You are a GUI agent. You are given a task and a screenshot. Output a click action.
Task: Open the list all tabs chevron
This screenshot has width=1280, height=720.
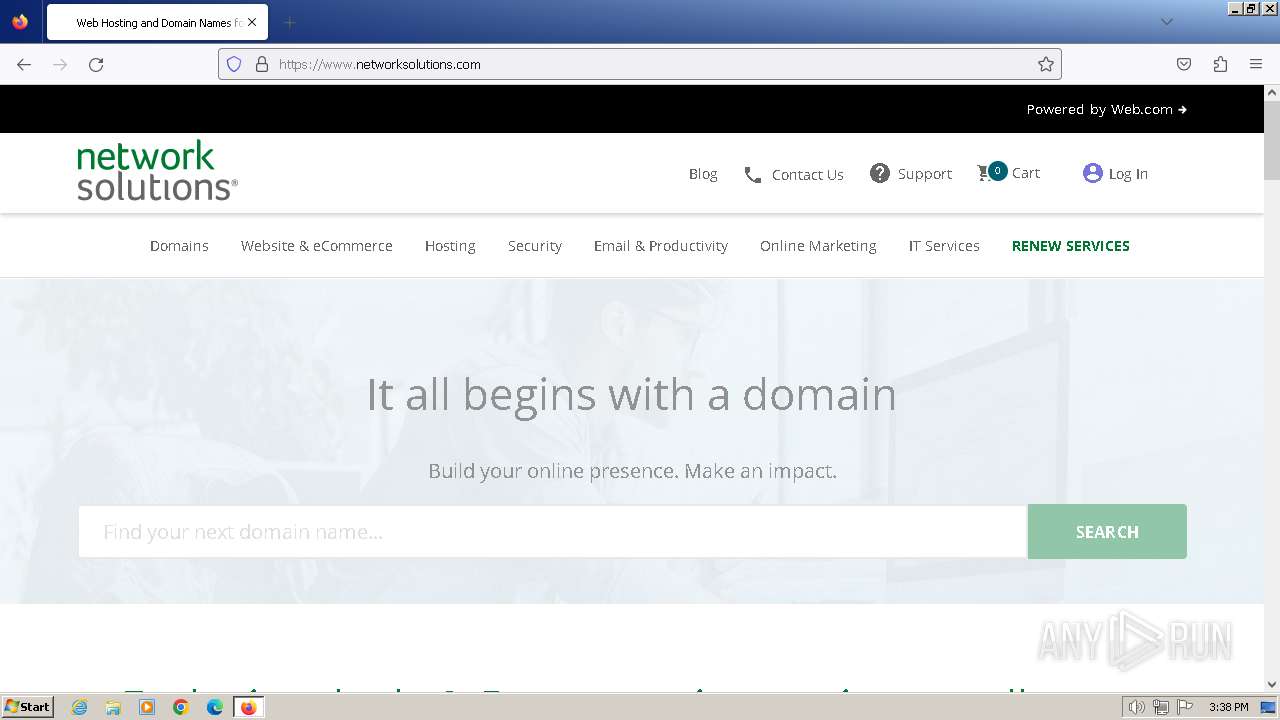pos(1166,22)
